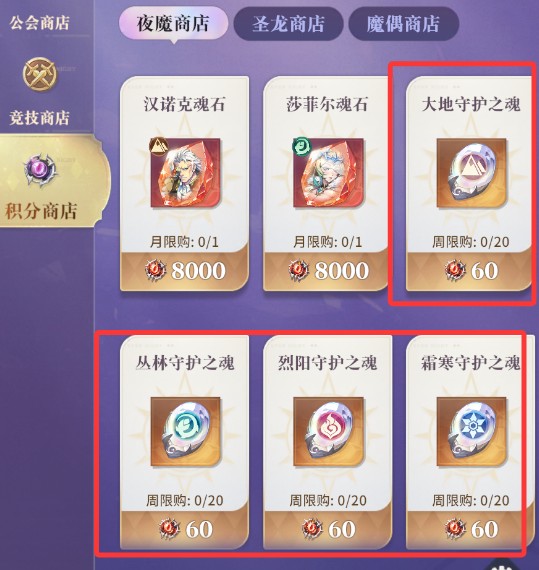Buy 霜寒守护之魂 for 60 points
Screen dimensions: 539x570
(470, 529)
